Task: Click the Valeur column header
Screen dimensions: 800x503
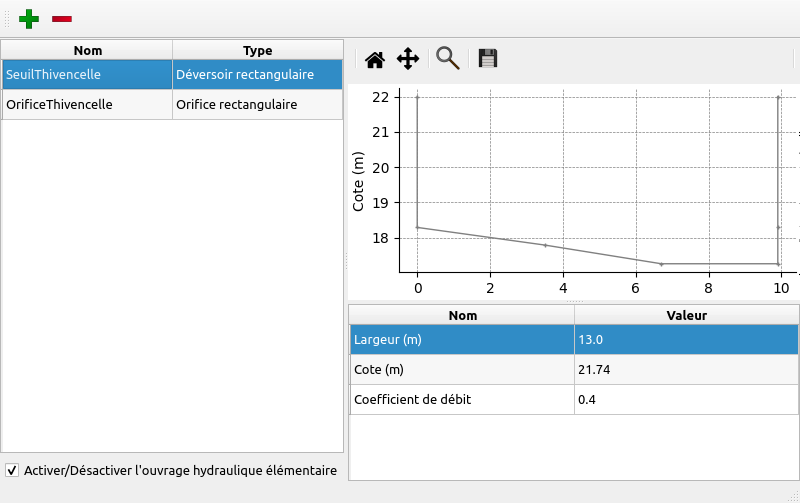Action: tap(686, 315)
